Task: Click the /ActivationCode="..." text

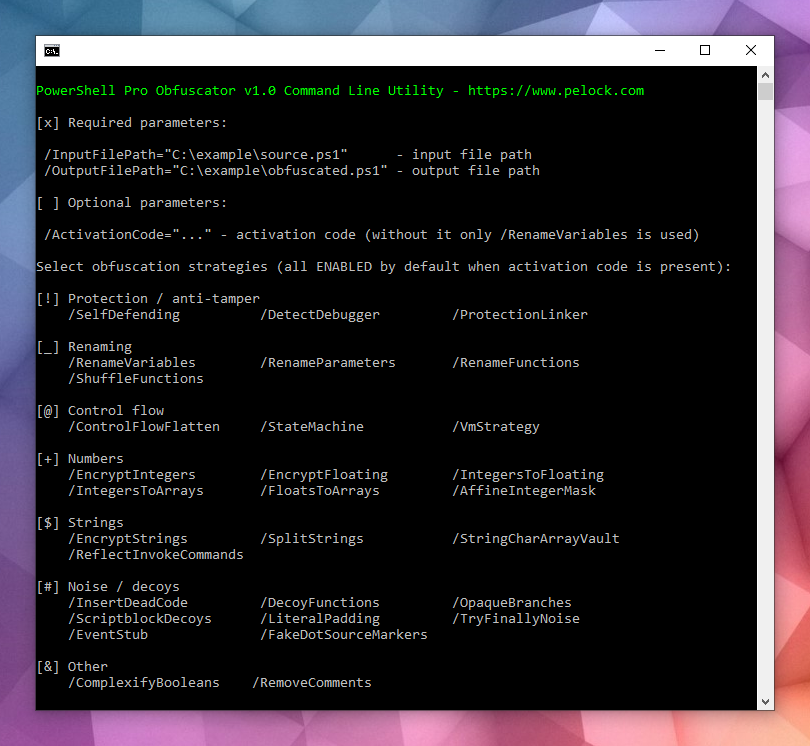Action: [128, 235]
